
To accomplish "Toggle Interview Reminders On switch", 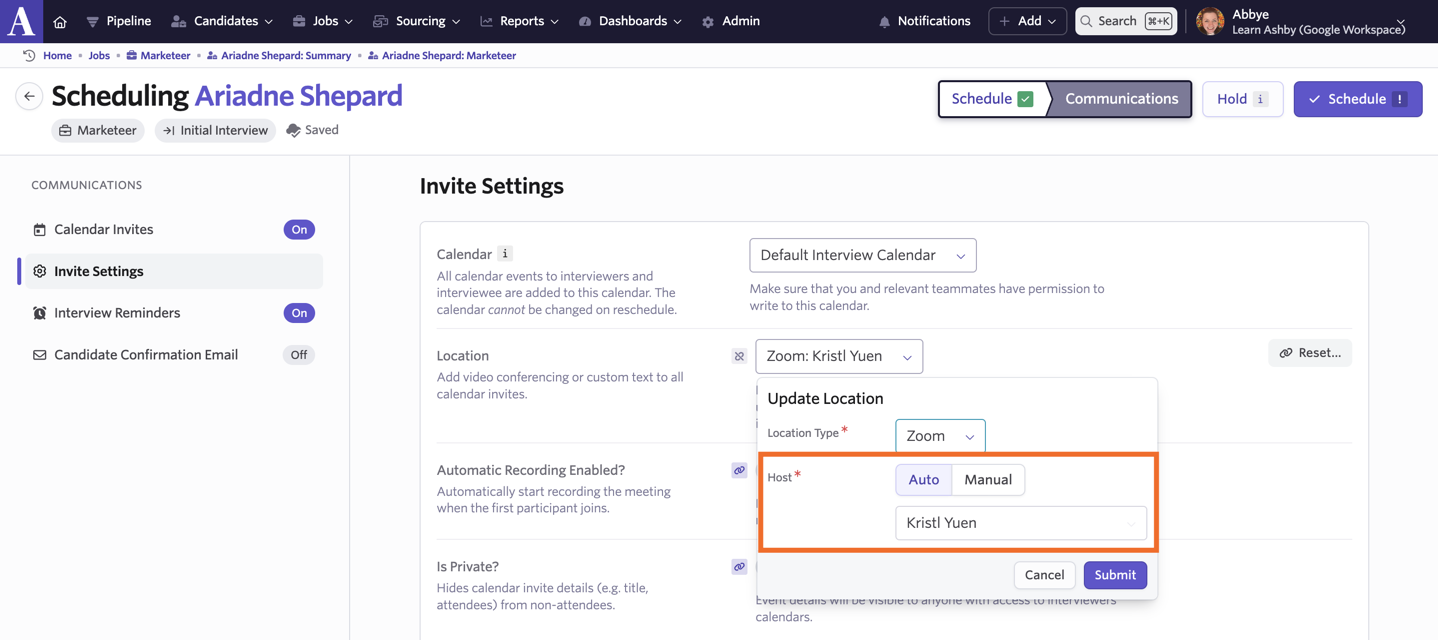I will 299,313.
